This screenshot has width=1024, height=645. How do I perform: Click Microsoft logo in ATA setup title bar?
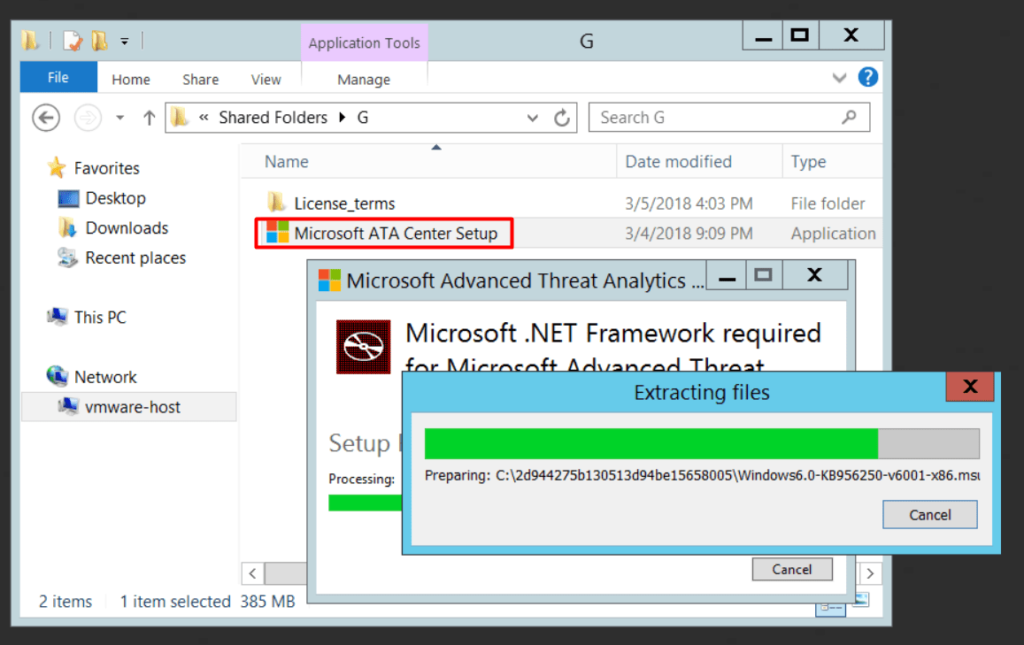tap(329, 281)
